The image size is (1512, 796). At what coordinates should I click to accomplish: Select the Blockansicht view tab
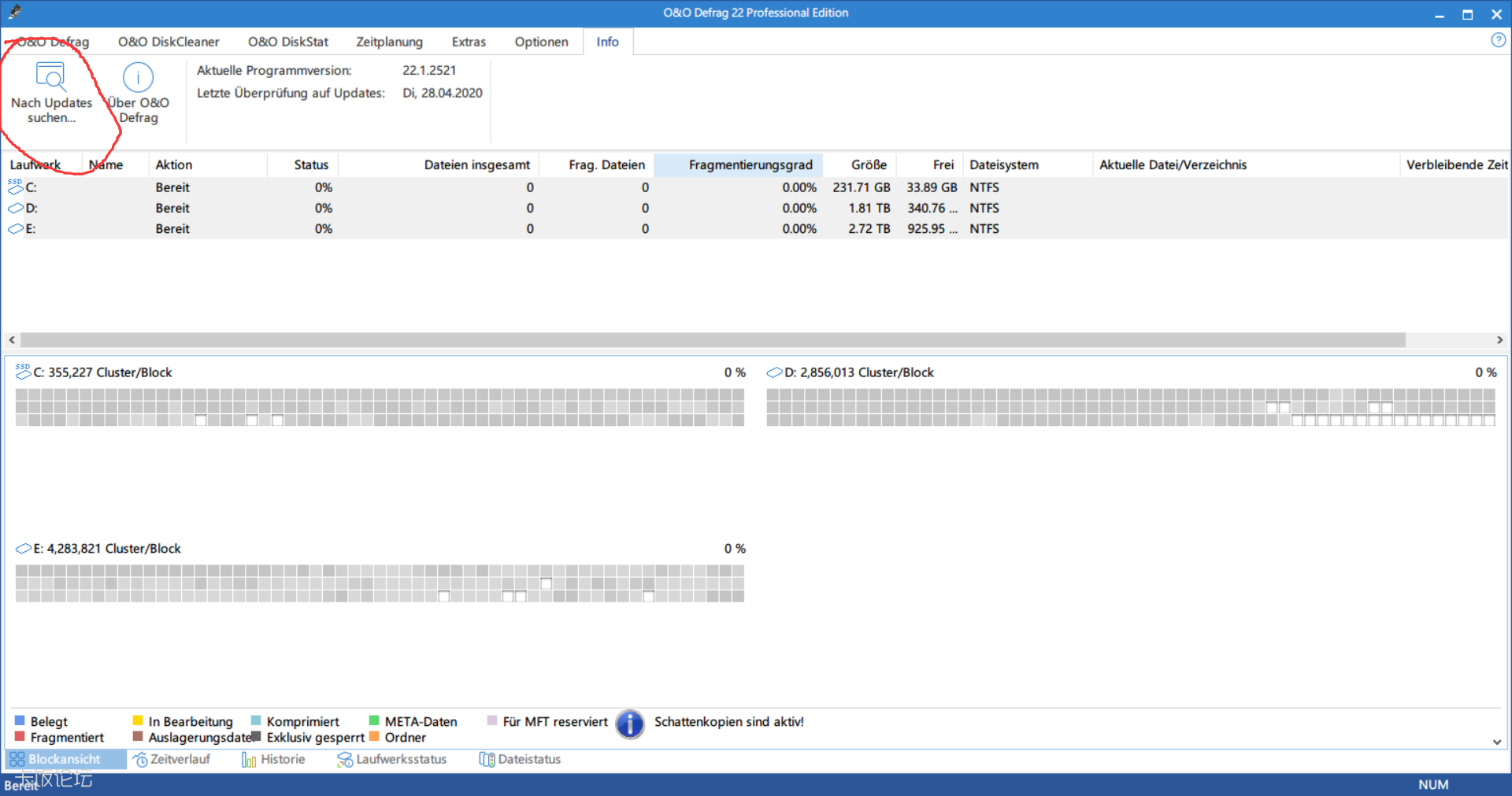coord(65,760)
